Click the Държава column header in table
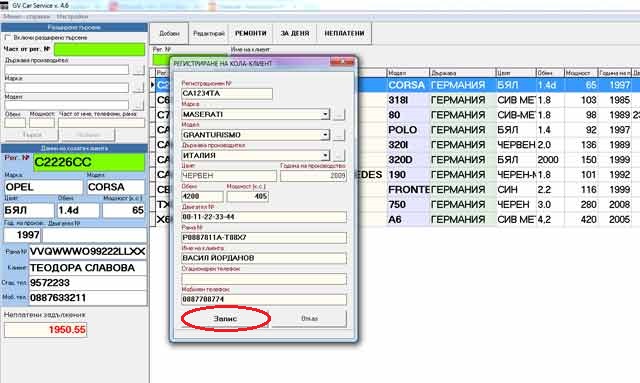 point(462,73)
